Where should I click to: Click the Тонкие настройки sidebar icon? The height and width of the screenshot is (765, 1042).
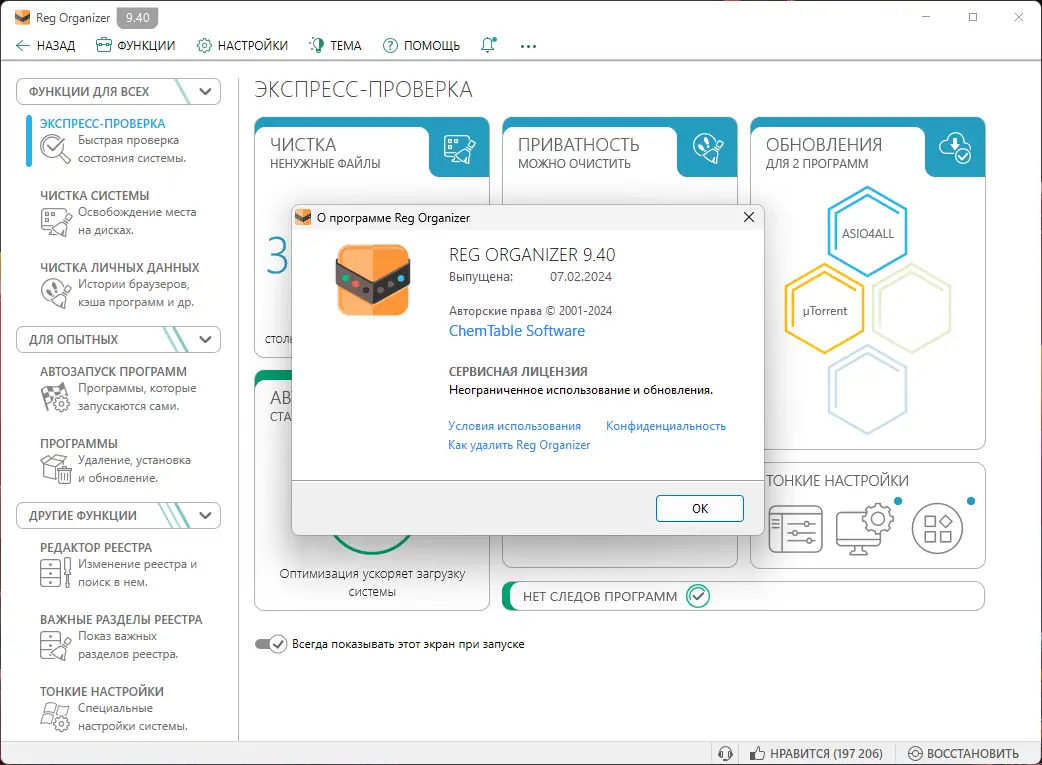coord(55,716)
